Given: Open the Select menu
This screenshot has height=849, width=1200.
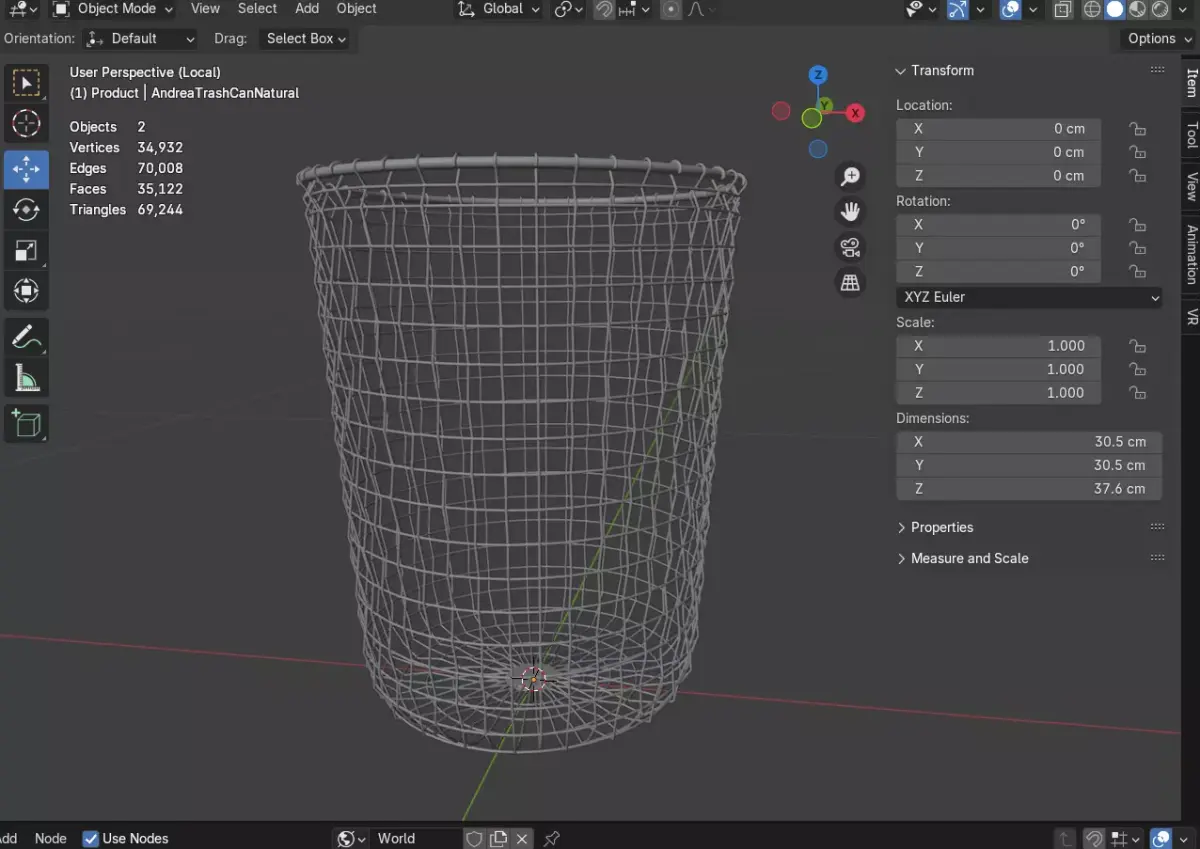Looking at the screenshot, I should (257, 8).
